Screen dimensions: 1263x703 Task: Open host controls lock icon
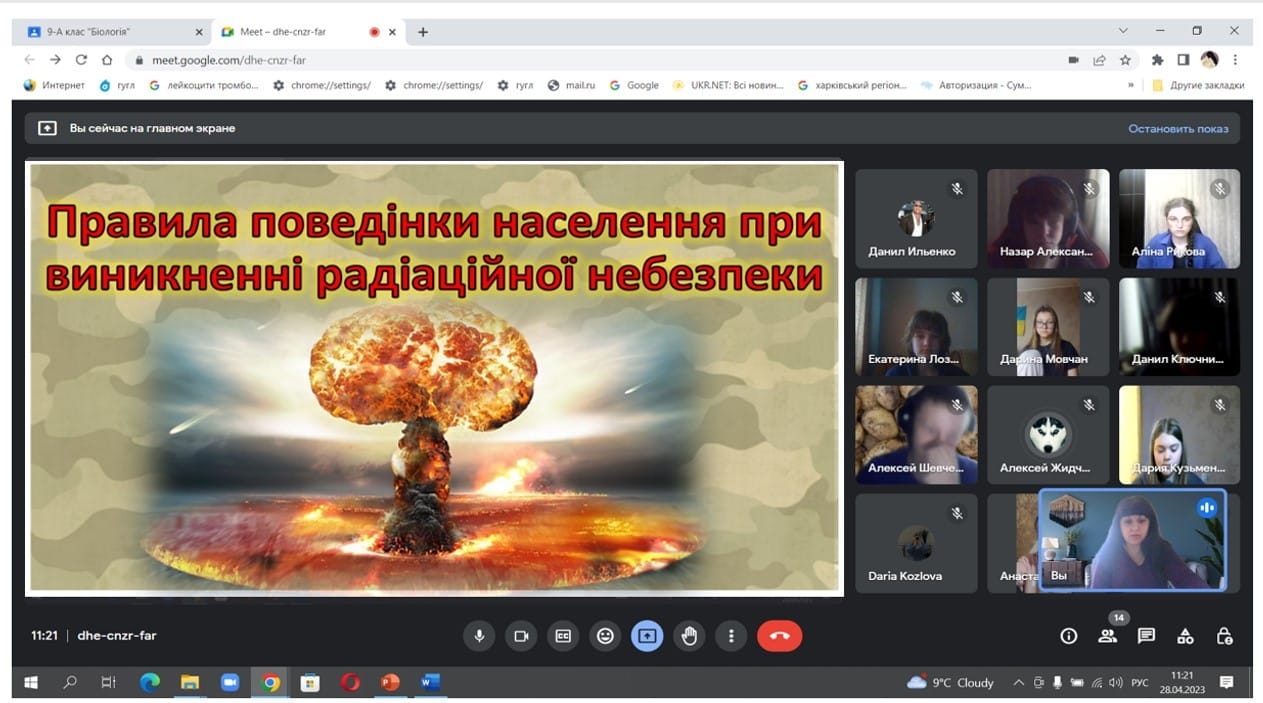coord(1224,636)
